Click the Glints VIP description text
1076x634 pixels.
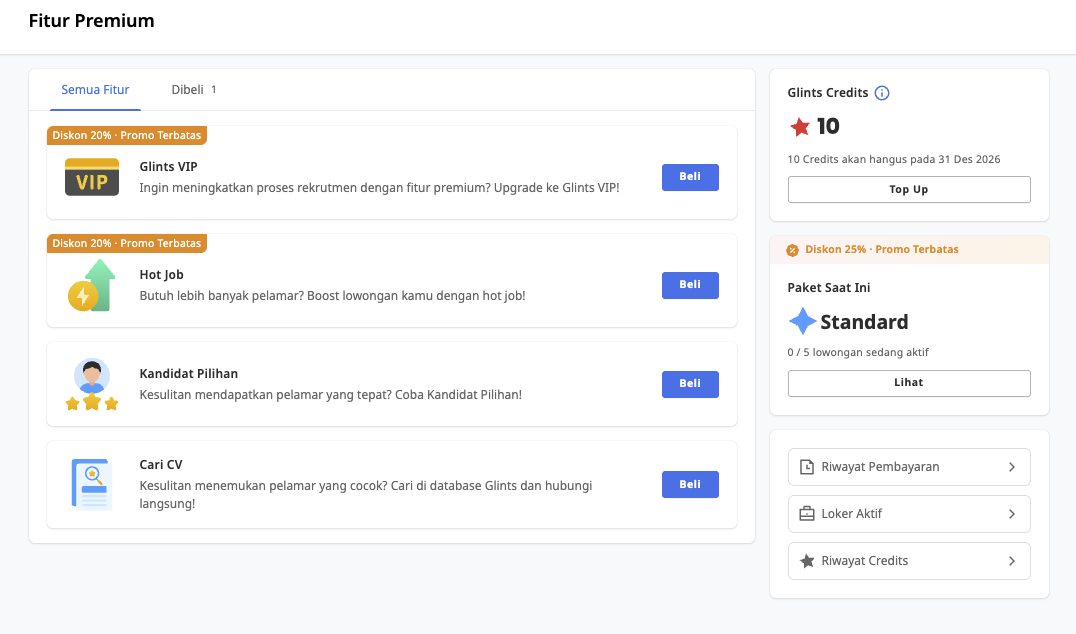379,187
